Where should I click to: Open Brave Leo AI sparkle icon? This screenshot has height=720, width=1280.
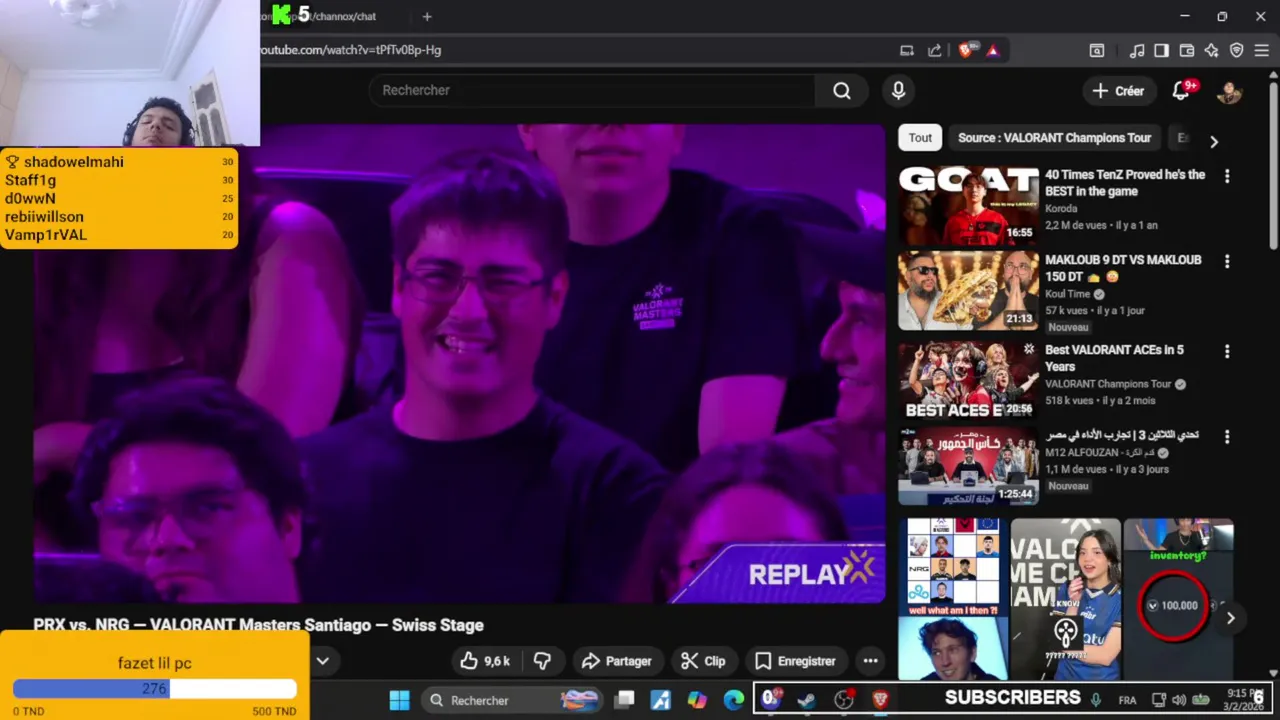1212,50
